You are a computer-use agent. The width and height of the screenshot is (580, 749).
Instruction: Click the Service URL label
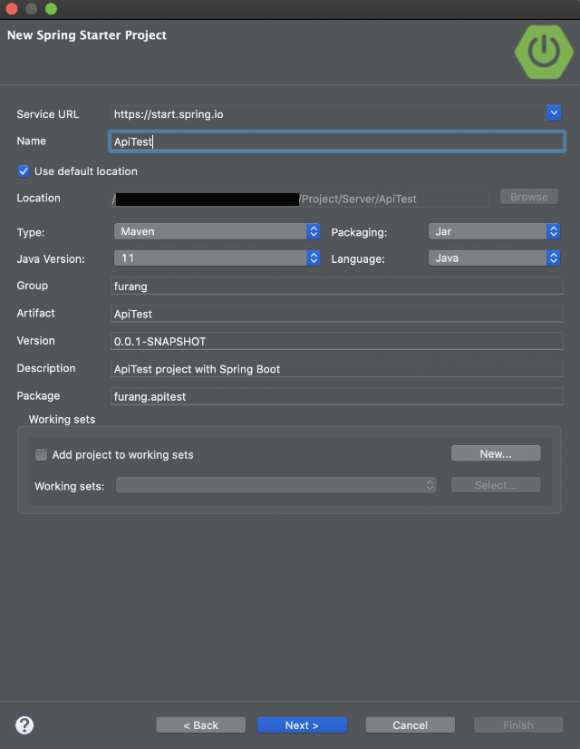[48, 114]
